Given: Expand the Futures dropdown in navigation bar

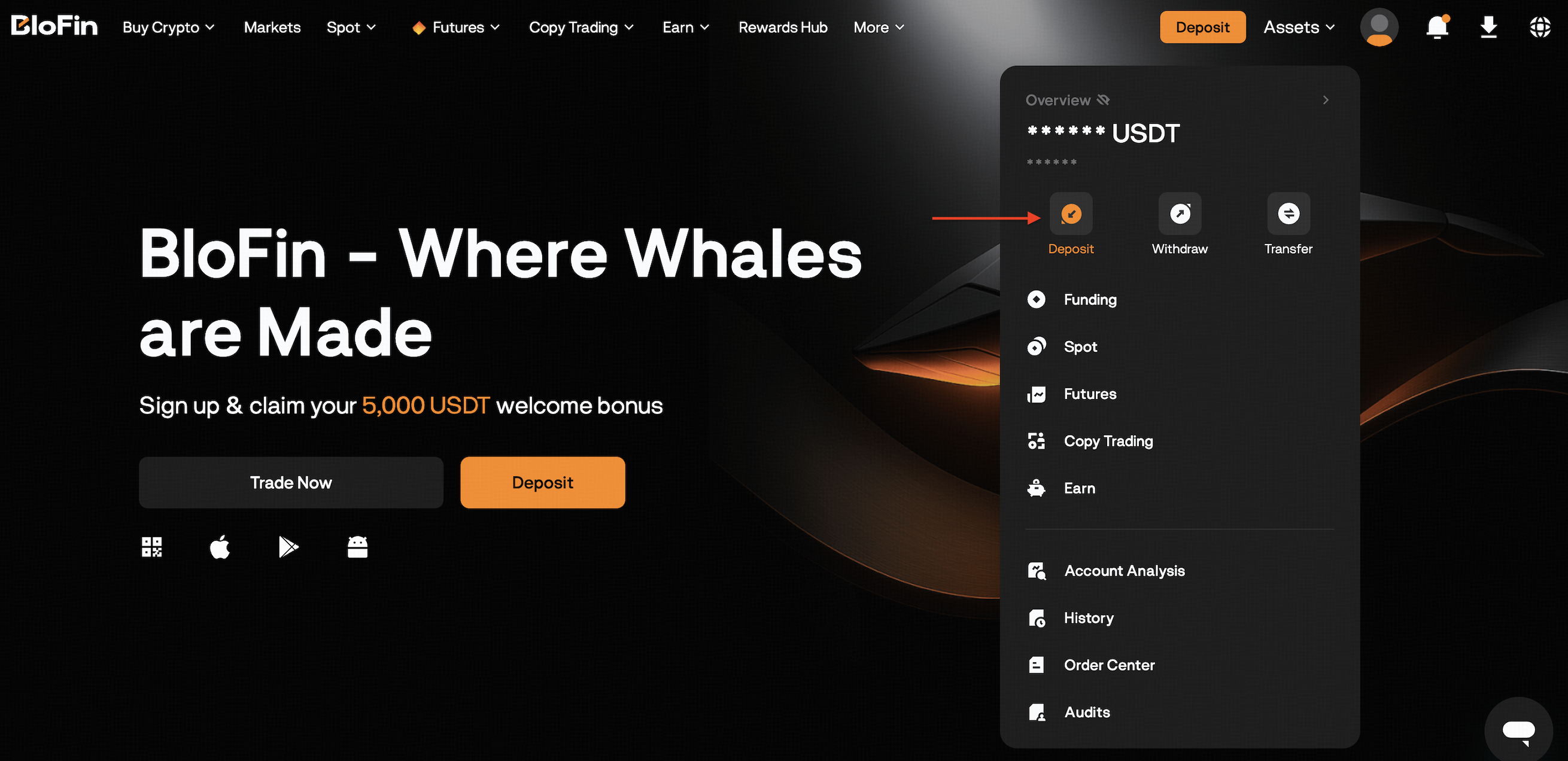Looking at the screenshot, I should [456, 28].
